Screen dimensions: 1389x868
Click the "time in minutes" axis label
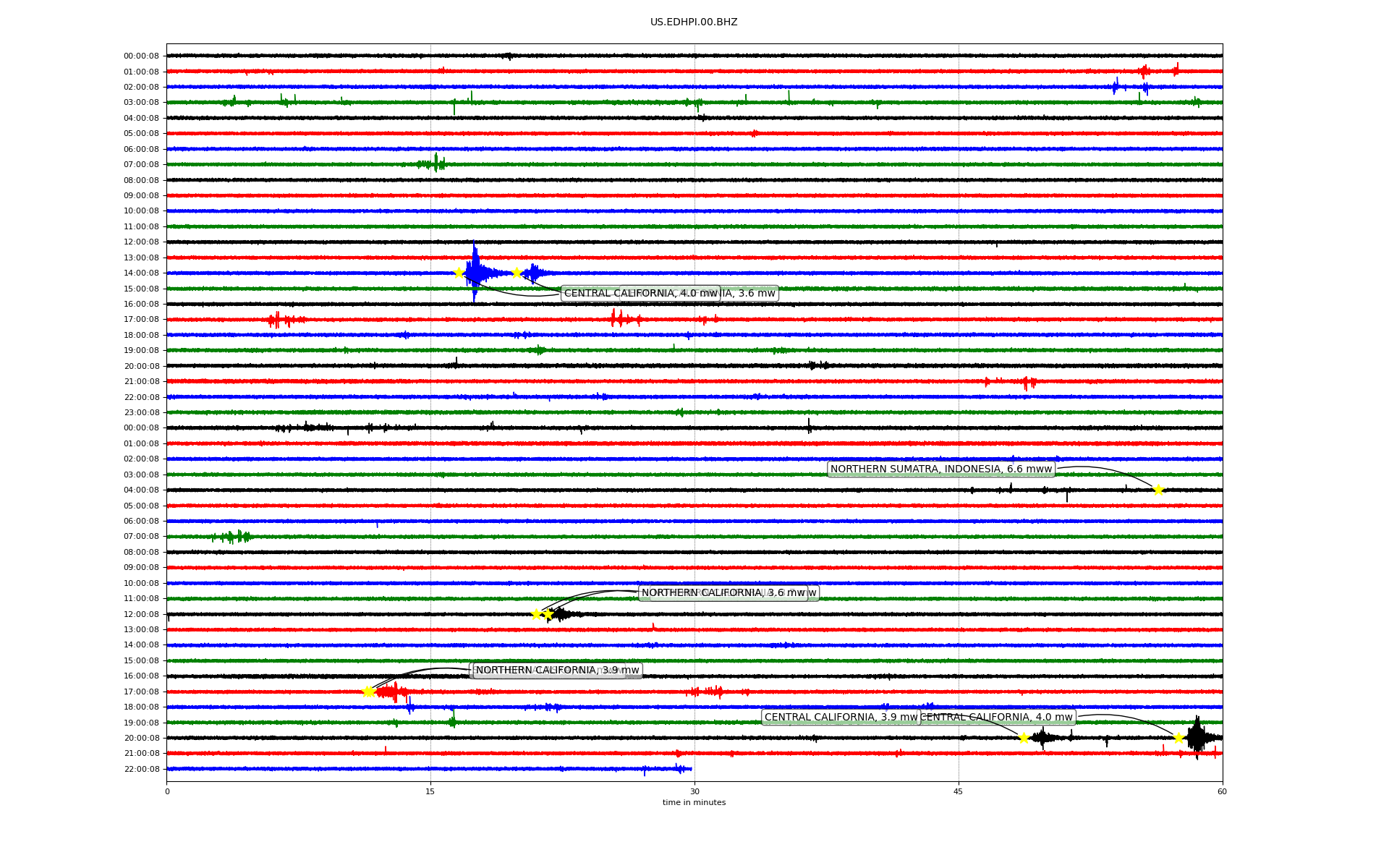tap(694, 802)
